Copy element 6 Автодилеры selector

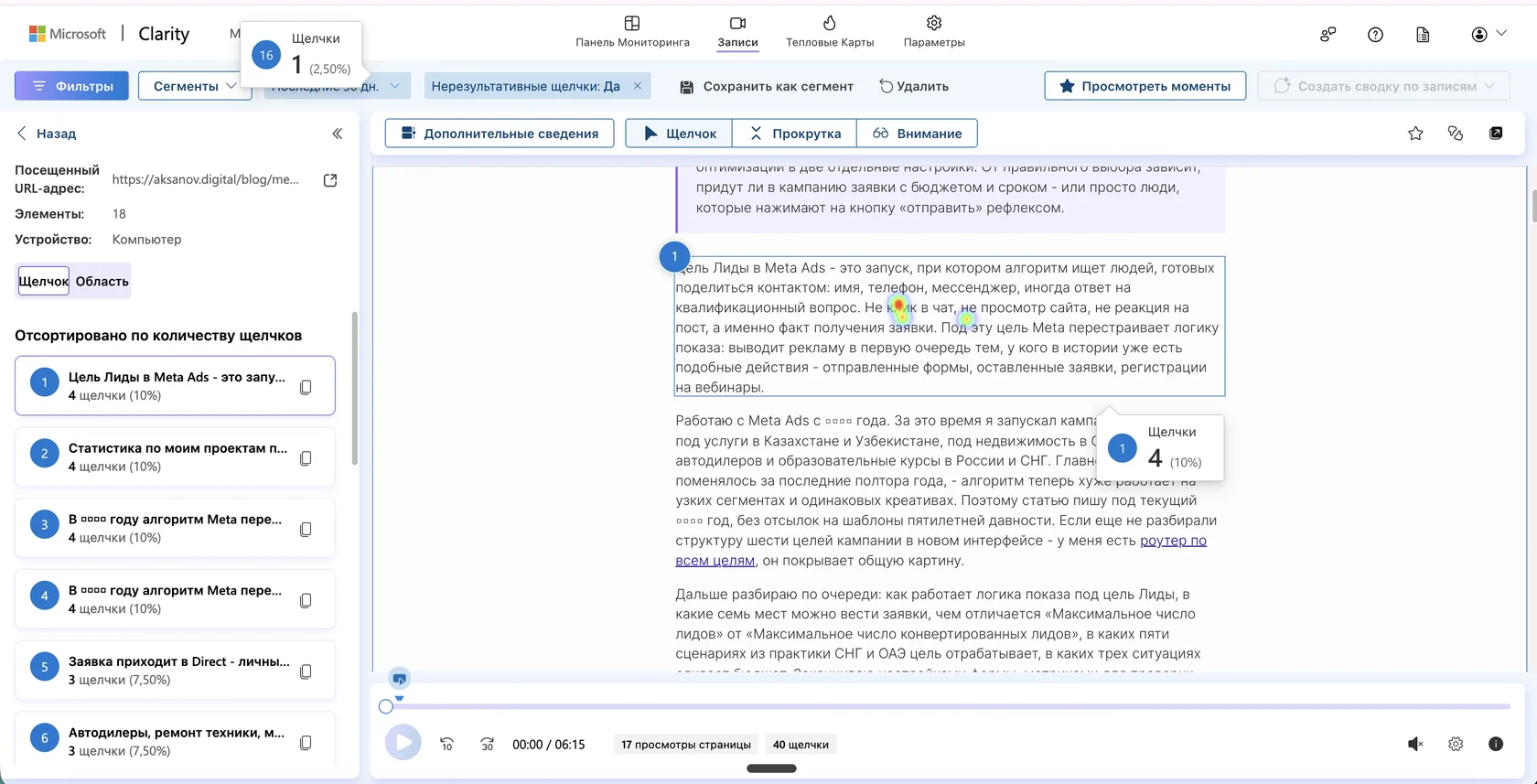coord(306,743)
